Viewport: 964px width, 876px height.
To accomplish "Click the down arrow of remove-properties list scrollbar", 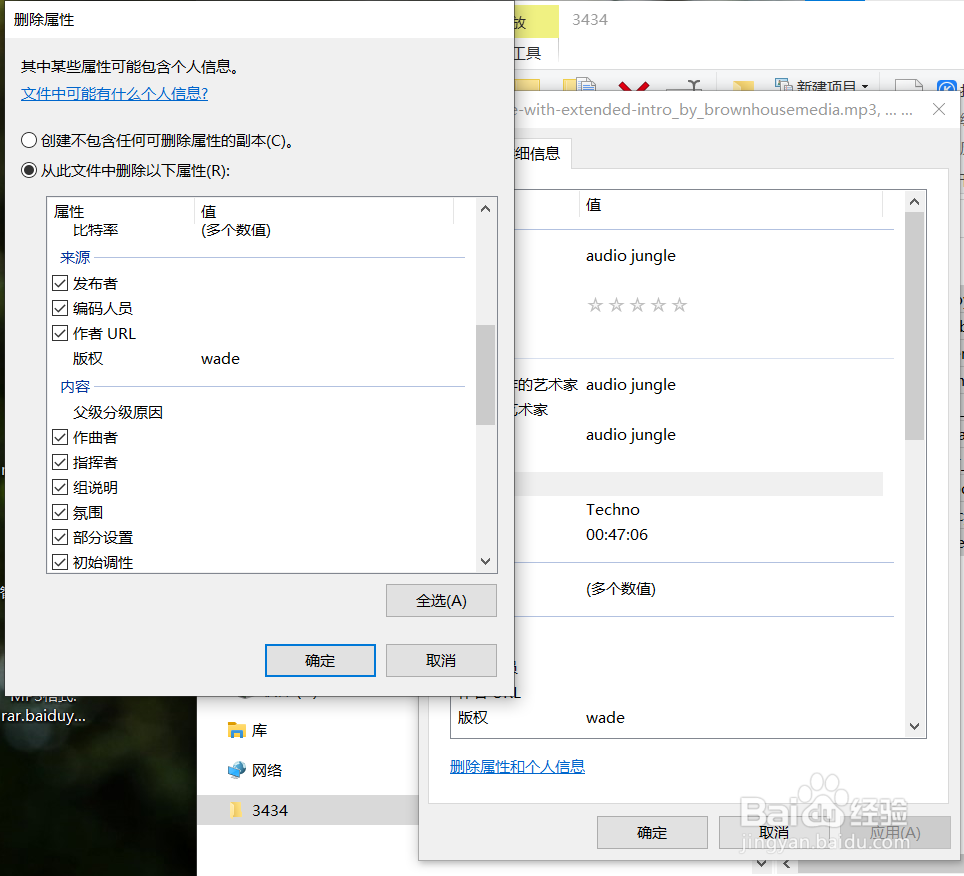I will pyautogui.click(x=485, y=561).
